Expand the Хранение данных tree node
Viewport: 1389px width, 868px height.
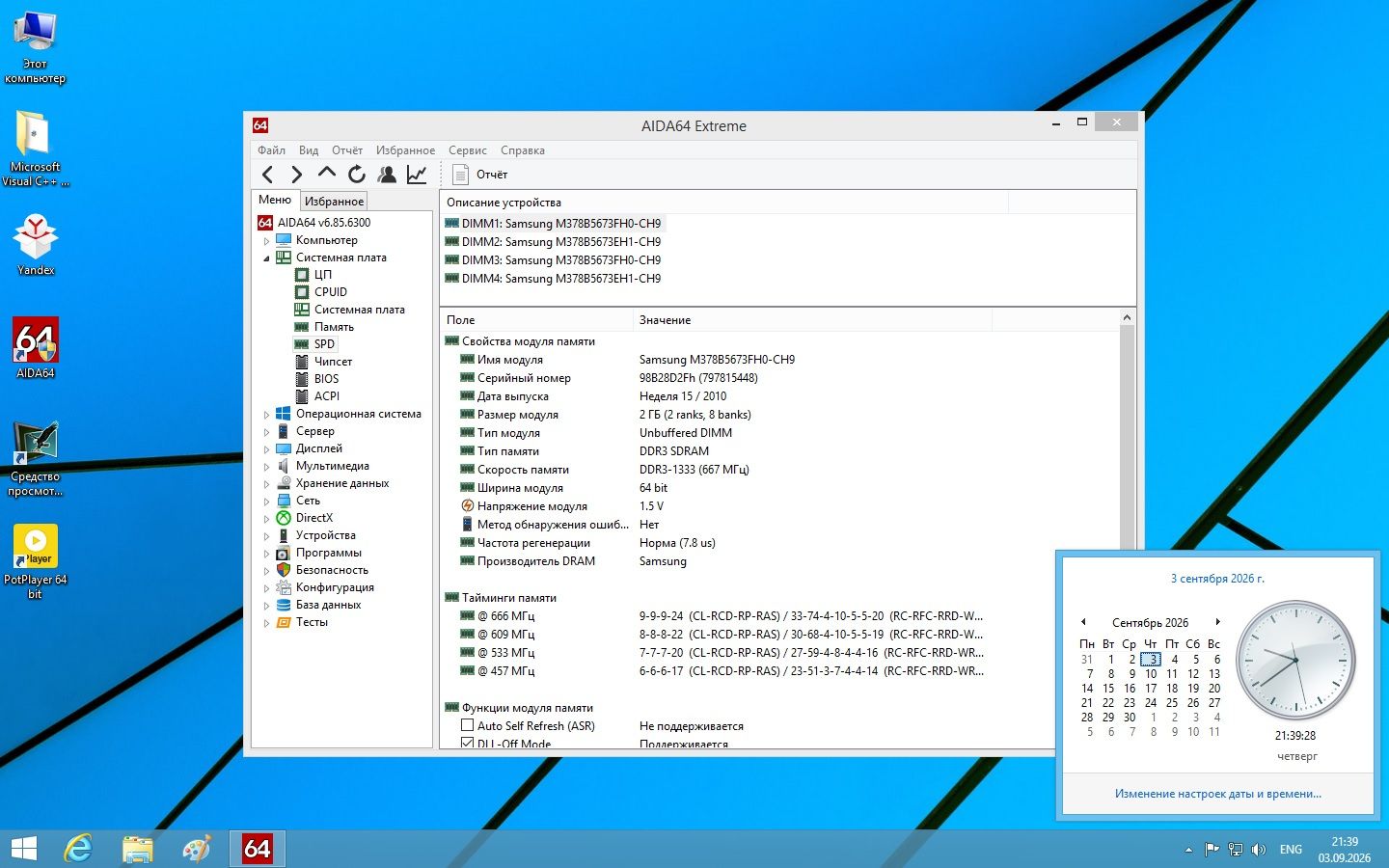[x=266, y=484]
